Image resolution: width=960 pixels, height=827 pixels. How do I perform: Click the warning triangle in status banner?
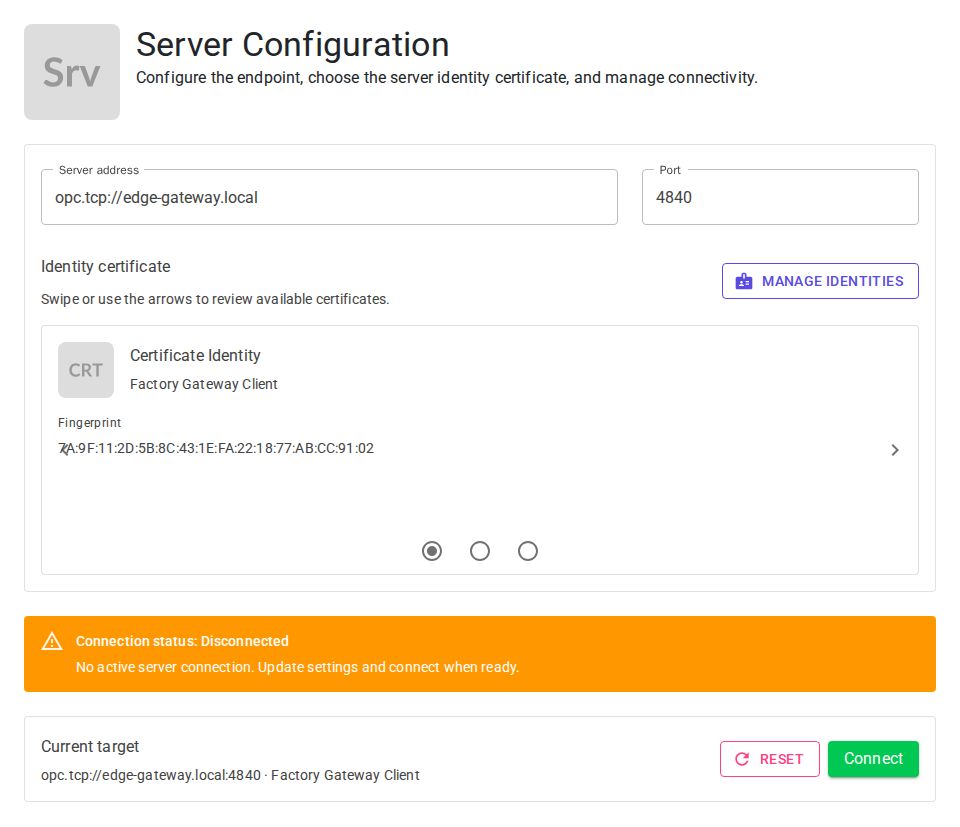52,641
